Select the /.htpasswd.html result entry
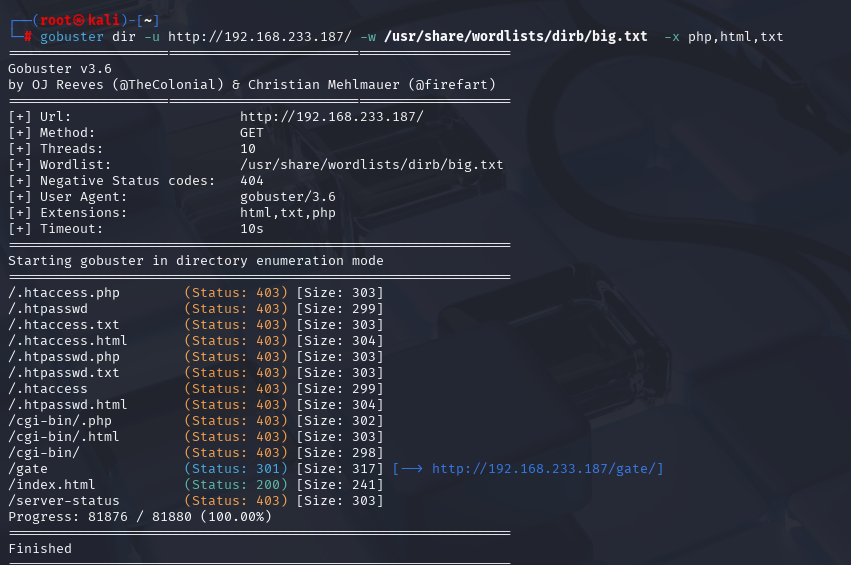 tap(68, 405)
